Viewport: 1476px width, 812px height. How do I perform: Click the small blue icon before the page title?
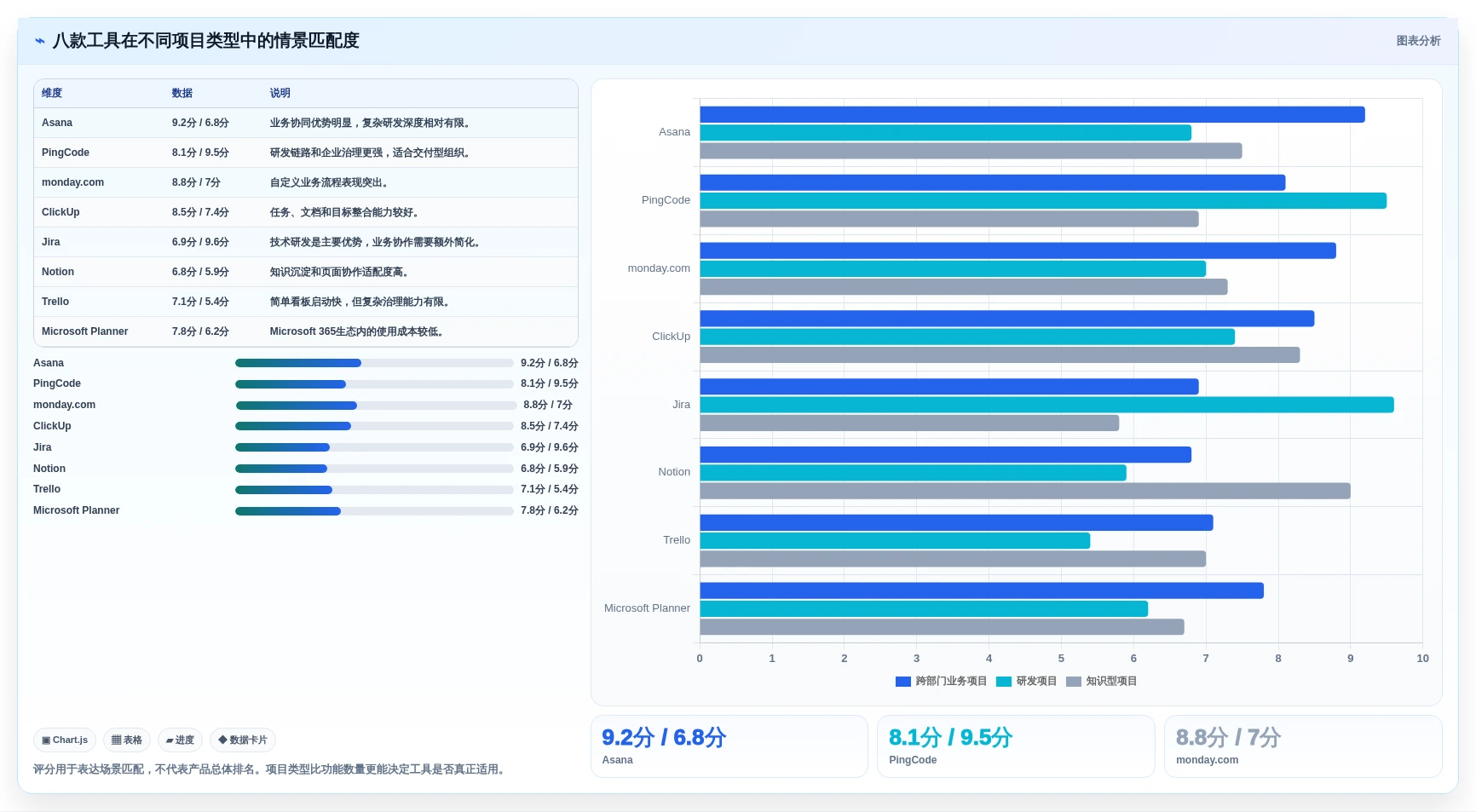click(x=39, y=41)
